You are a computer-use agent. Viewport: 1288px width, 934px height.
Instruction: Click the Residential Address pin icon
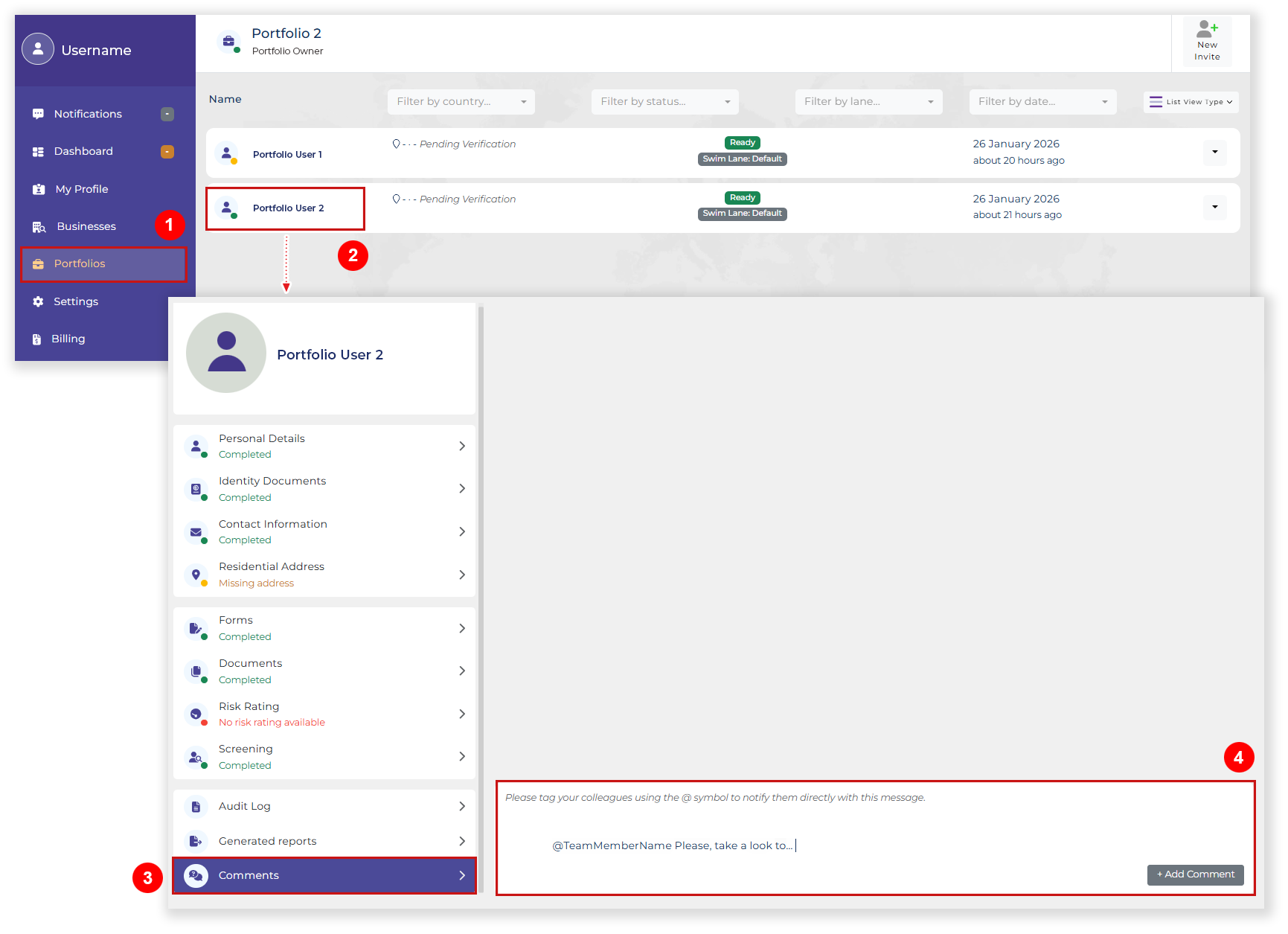(x=196, y=575)
